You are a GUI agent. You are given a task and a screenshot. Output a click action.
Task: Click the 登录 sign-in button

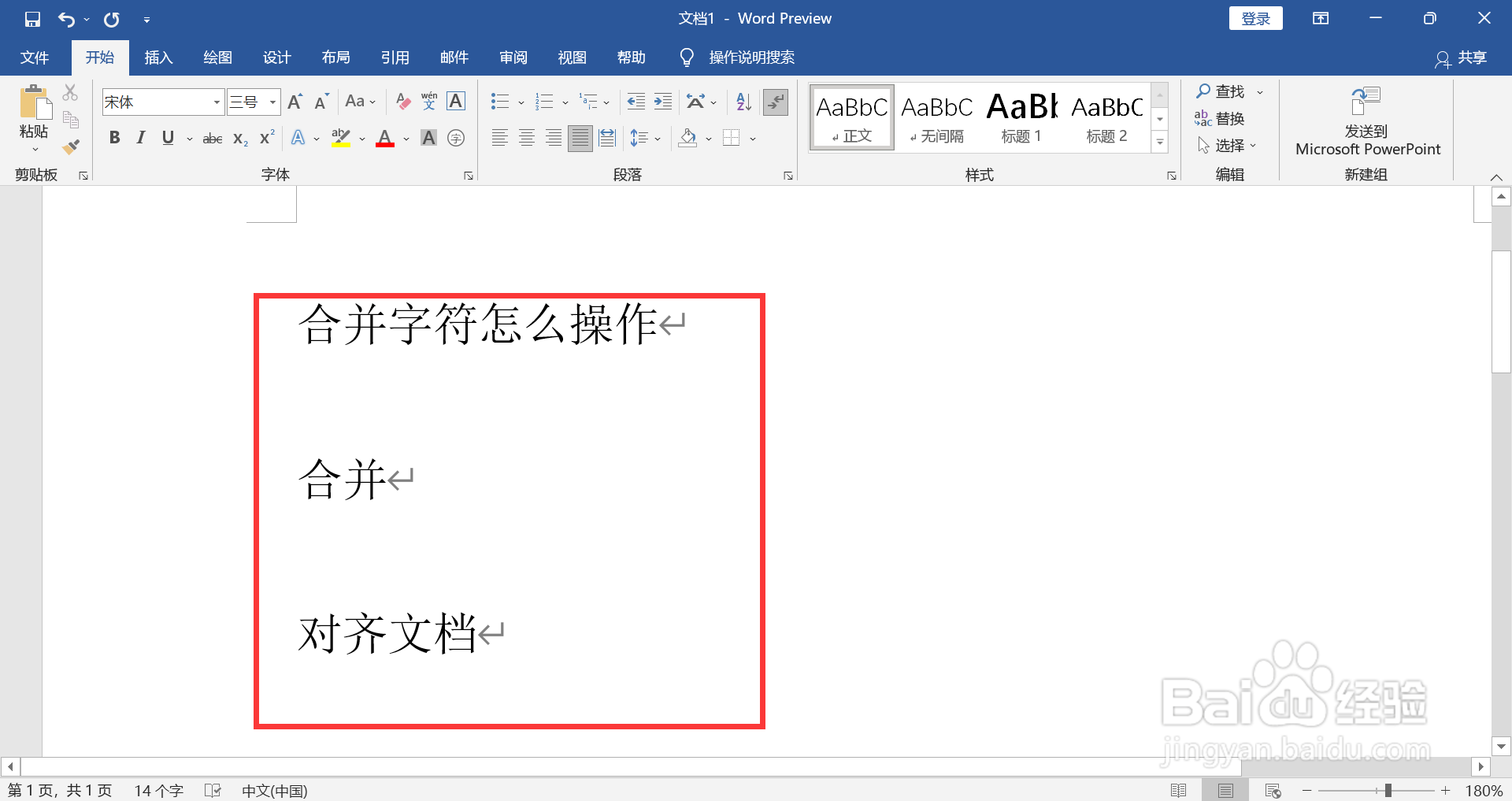(1255, 17)
